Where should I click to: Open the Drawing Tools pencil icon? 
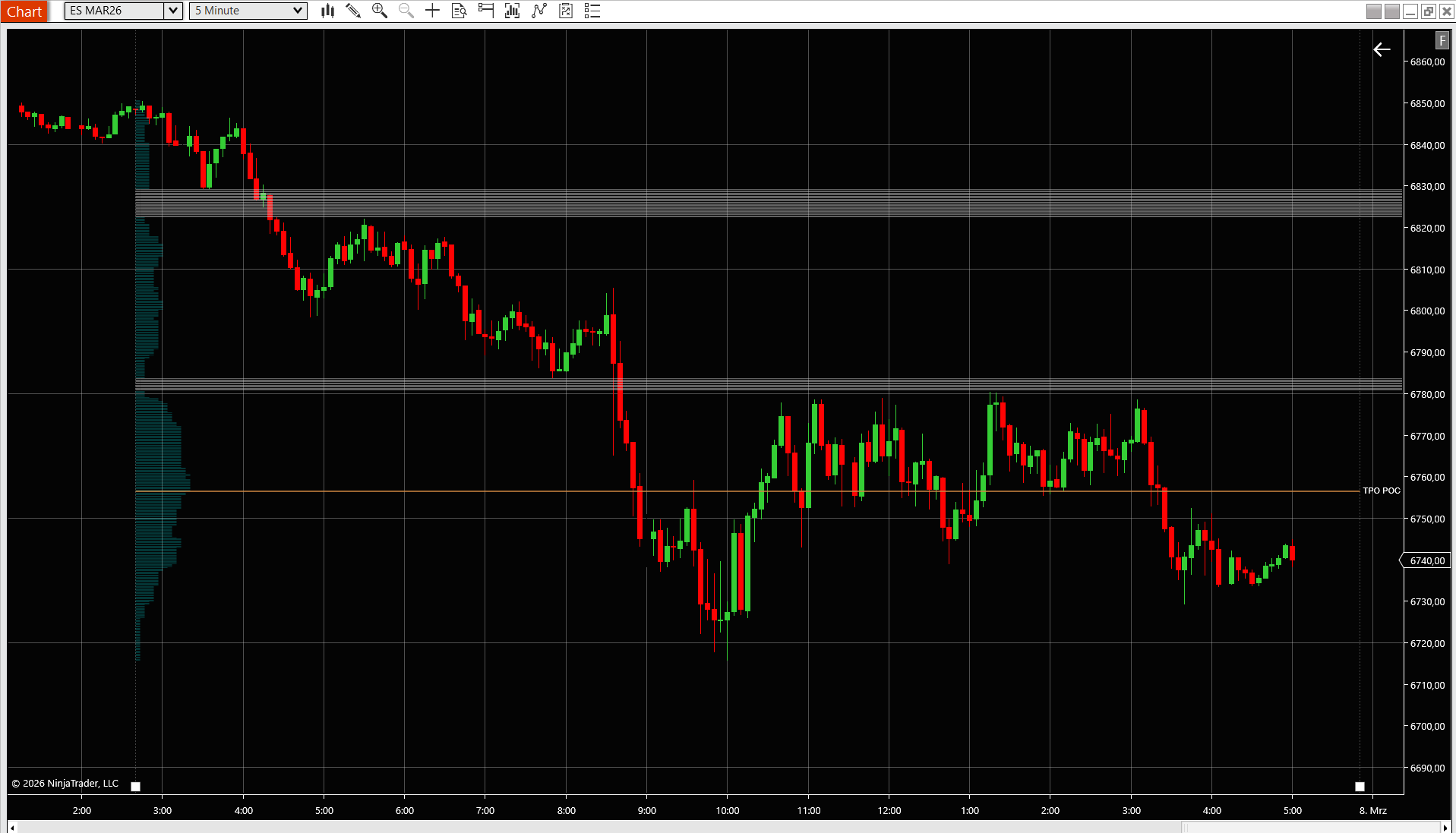tap(353, 11)
